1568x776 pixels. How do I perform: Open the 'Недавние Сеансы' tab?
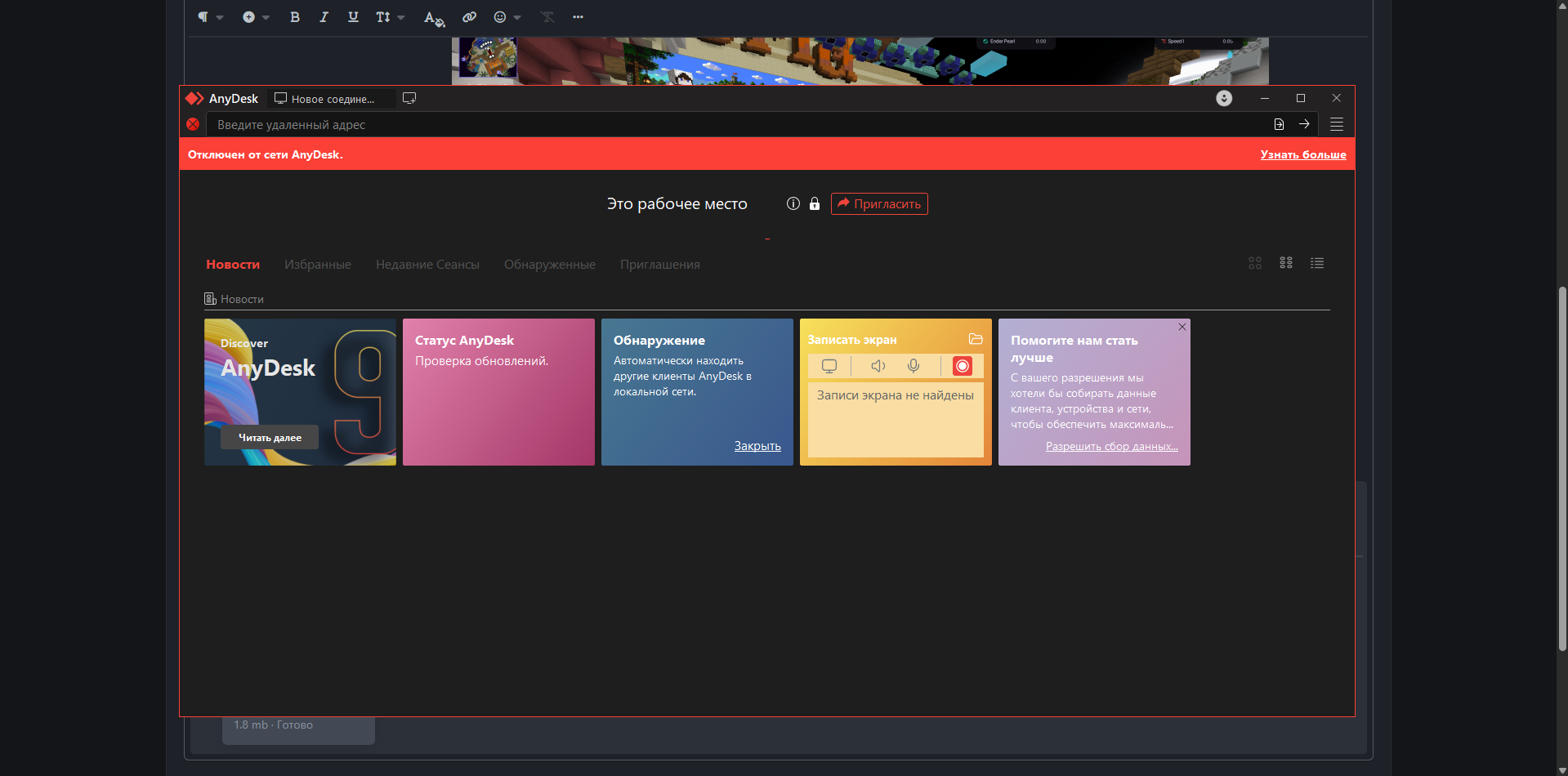point(427,265)
